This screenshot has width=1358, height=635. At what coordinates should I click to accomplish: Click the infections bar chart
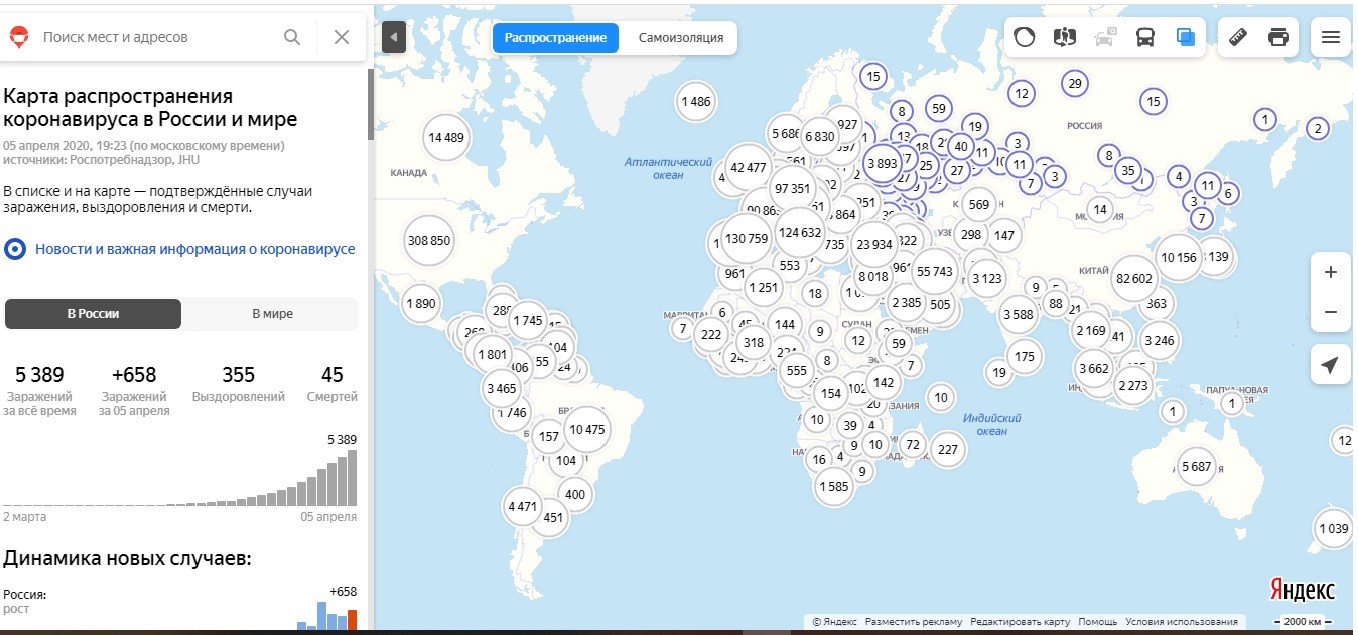180,478
